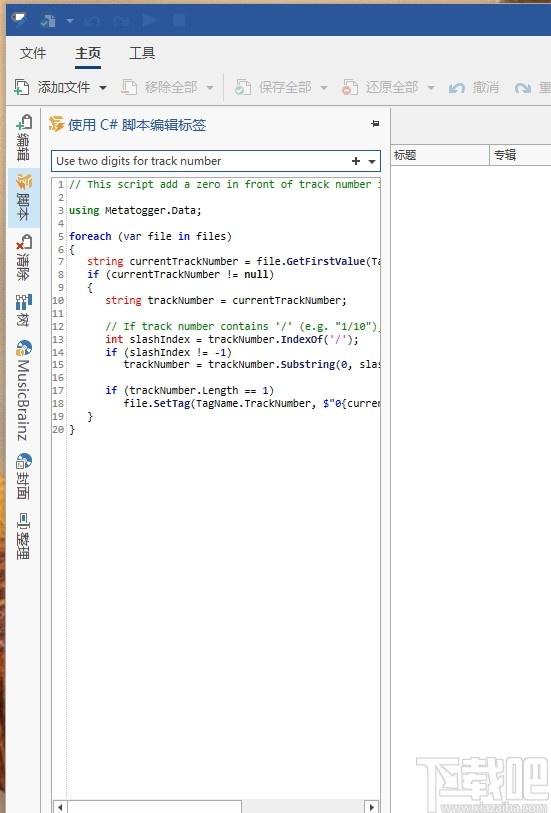This screenshot has height=813, width=551.
Task: Select the 脚本 script sidebar tab
Action: pyautogui.click(x=23, y=198)
